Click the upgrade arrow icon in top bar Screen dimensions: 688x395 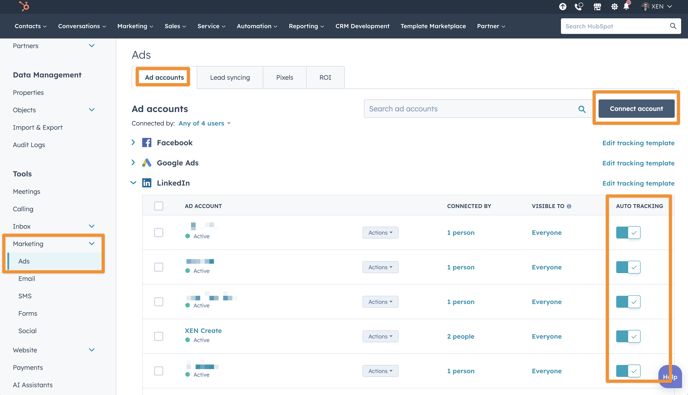(x=563, y=6)
